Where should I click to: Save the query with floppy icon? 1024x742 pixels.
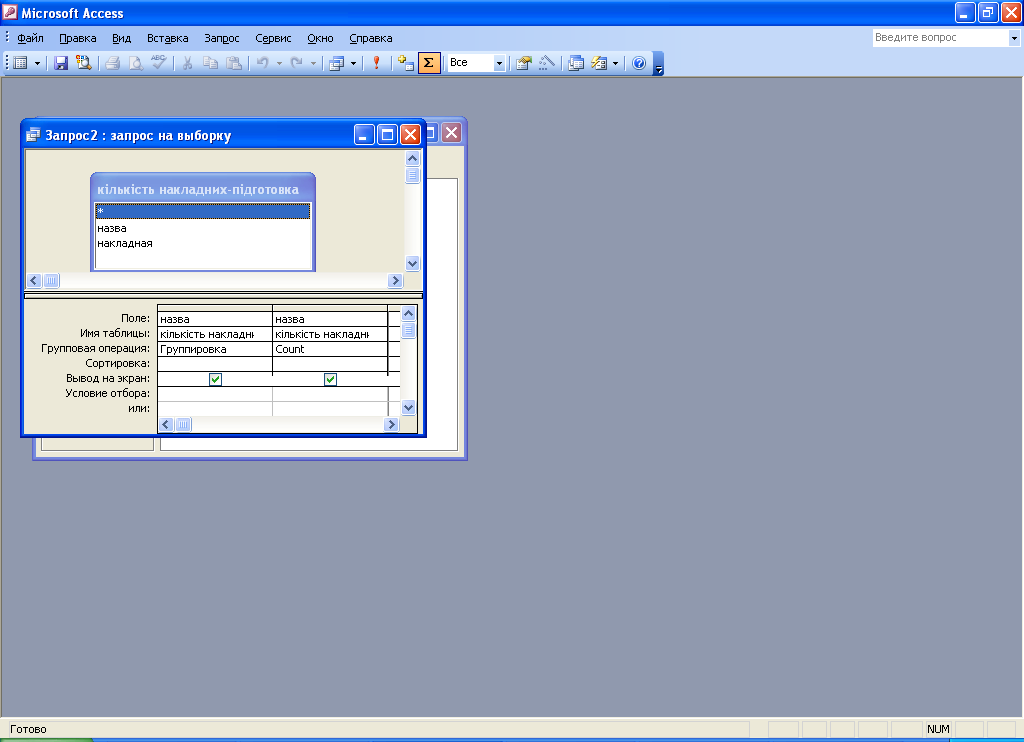(x=61, y=63)
